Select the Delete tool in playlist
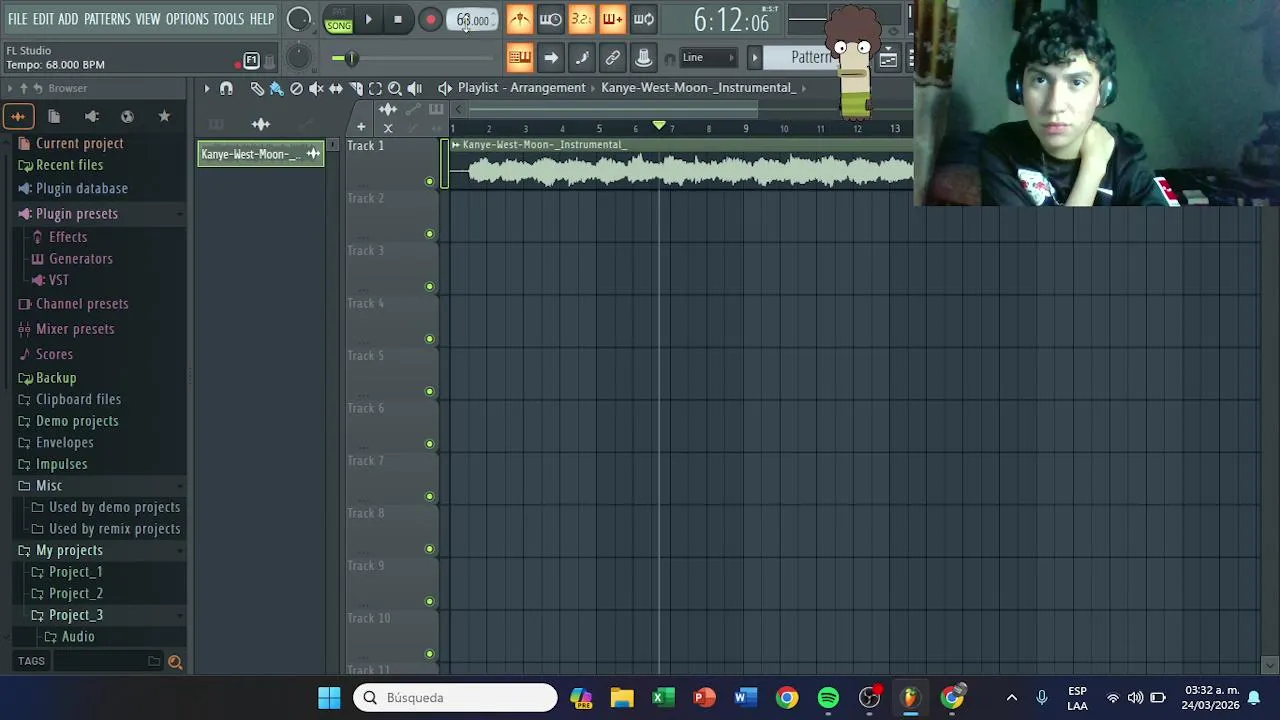1280x720 pixels. (296, 88)
